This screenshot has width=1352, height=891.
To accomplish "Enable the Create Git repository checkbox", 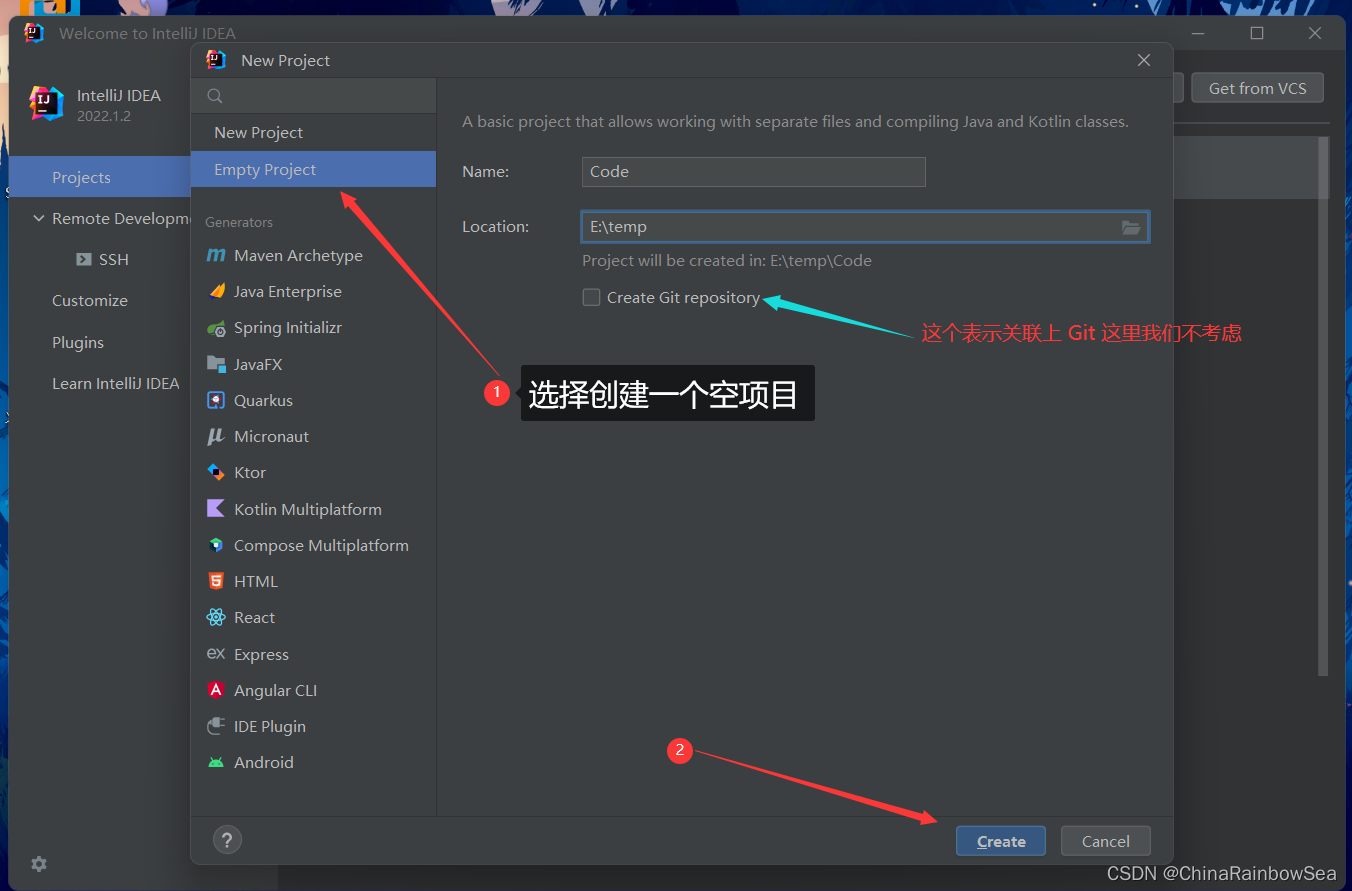I will click(592, 297).
